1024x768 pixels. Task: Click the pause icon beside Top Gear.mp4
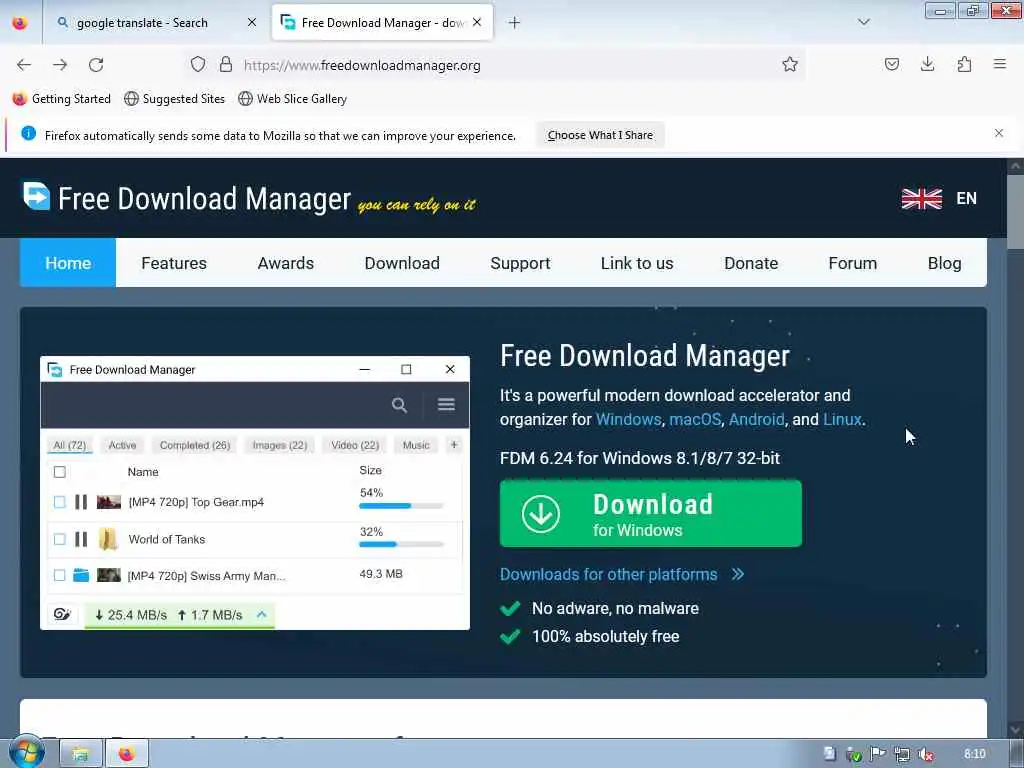coord(81,502)
